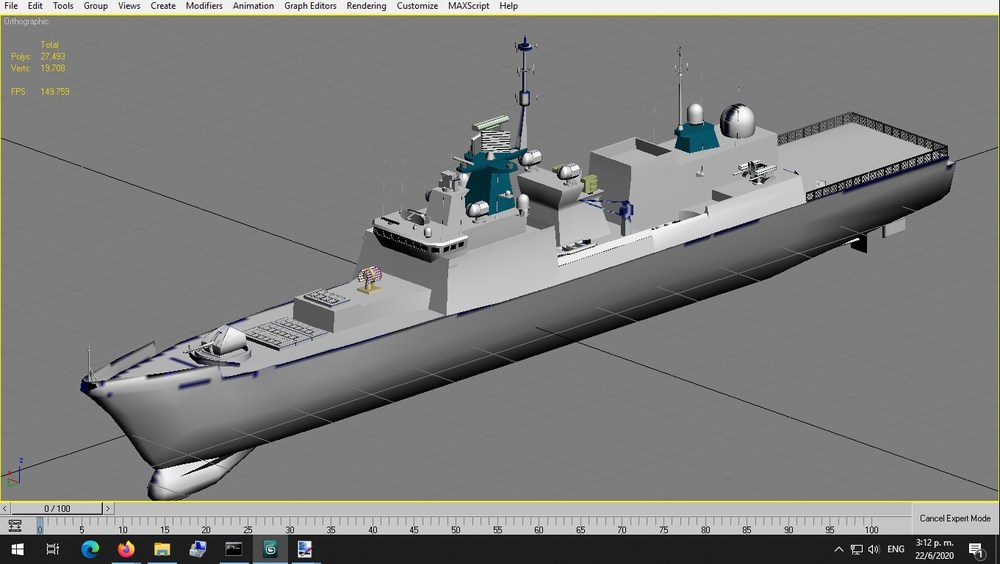
Task: Open the command prompt taskbar icon
Action: click(234, 549)
